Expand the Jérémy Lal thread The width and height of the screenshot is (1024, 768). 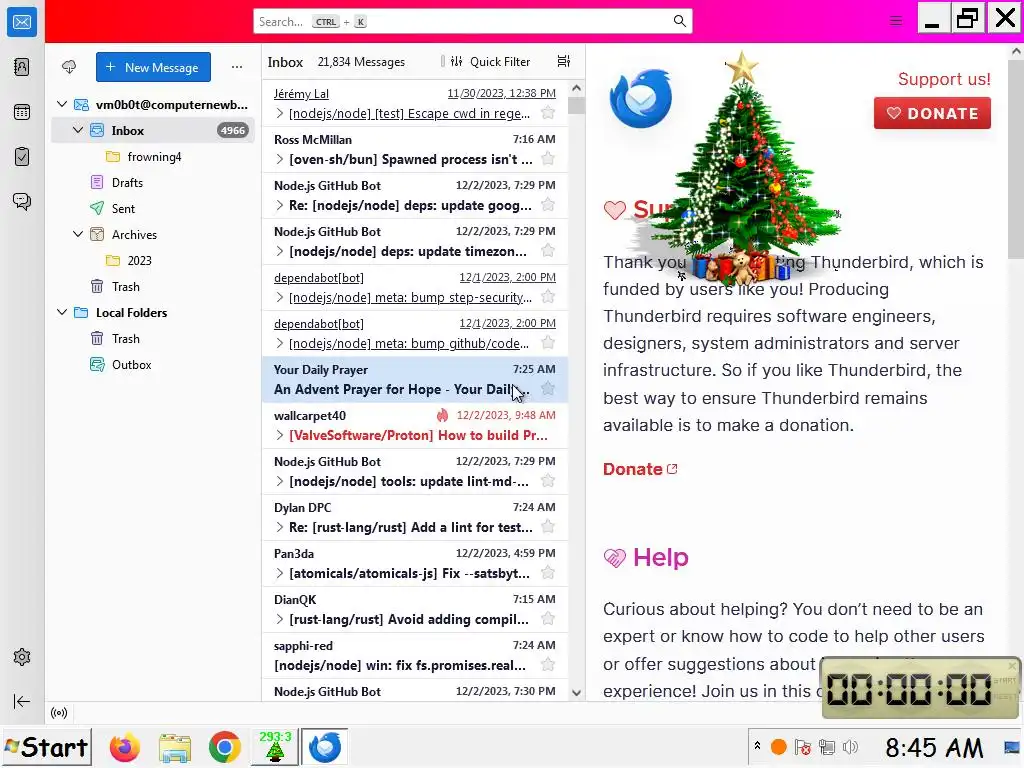point(280,114)
